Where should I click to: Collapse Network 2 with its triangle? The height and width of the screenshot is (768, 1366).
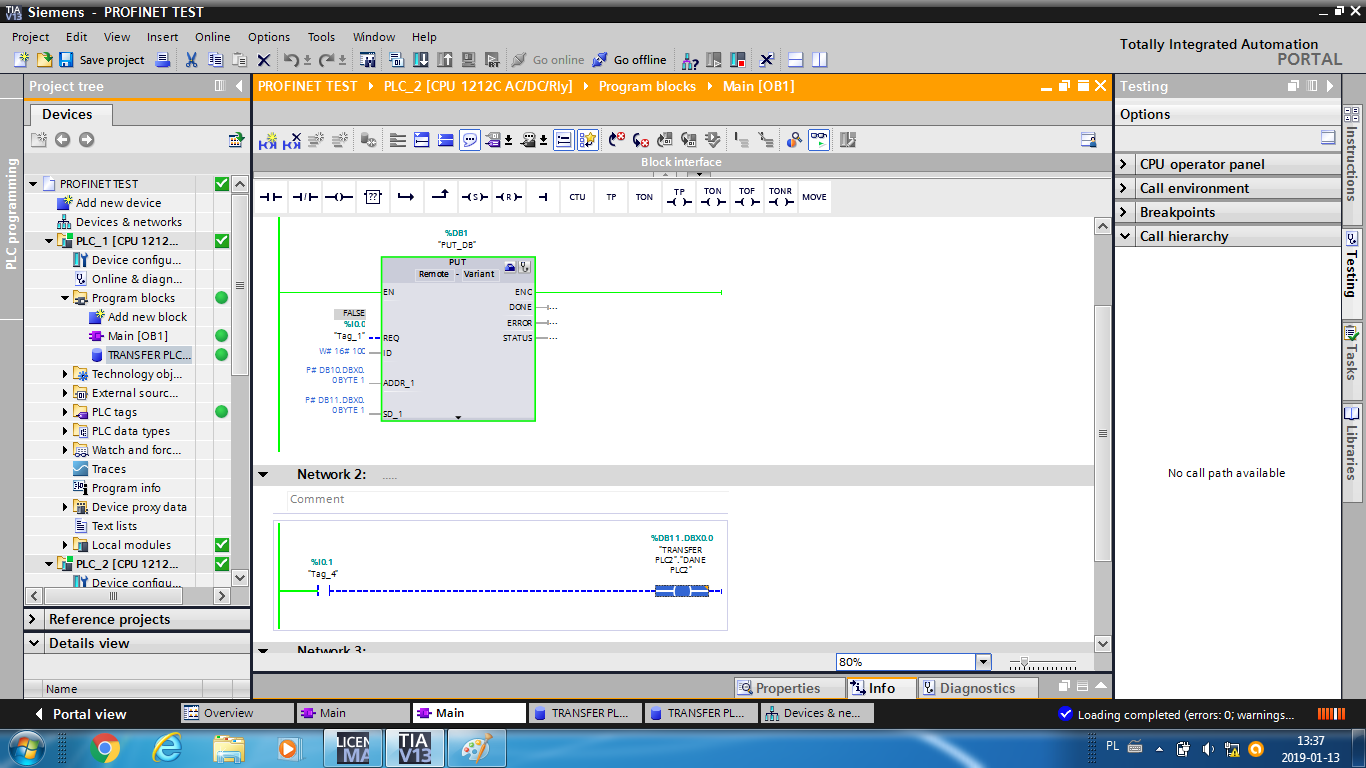point(263,475)
